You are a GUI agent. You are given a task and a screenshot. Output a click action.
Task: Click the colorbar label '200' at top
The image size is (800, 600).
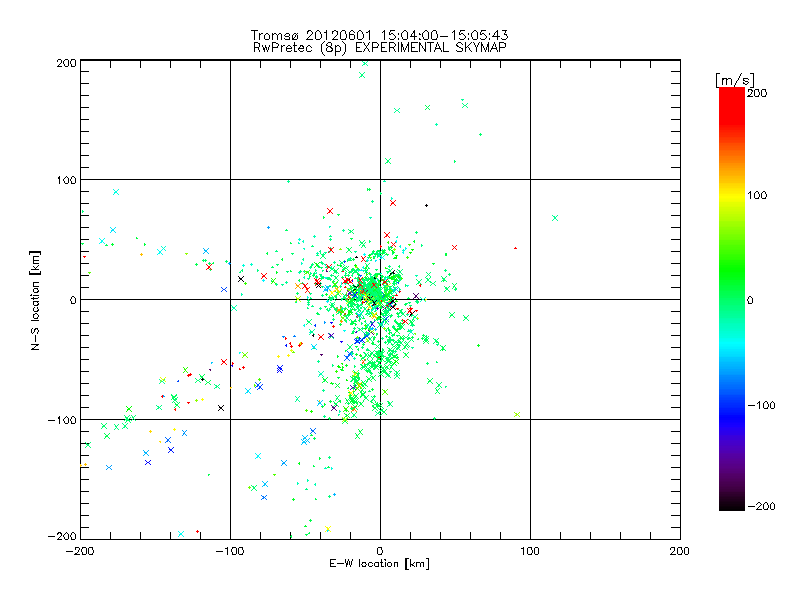pyautogui.click(x=757, y=93)
